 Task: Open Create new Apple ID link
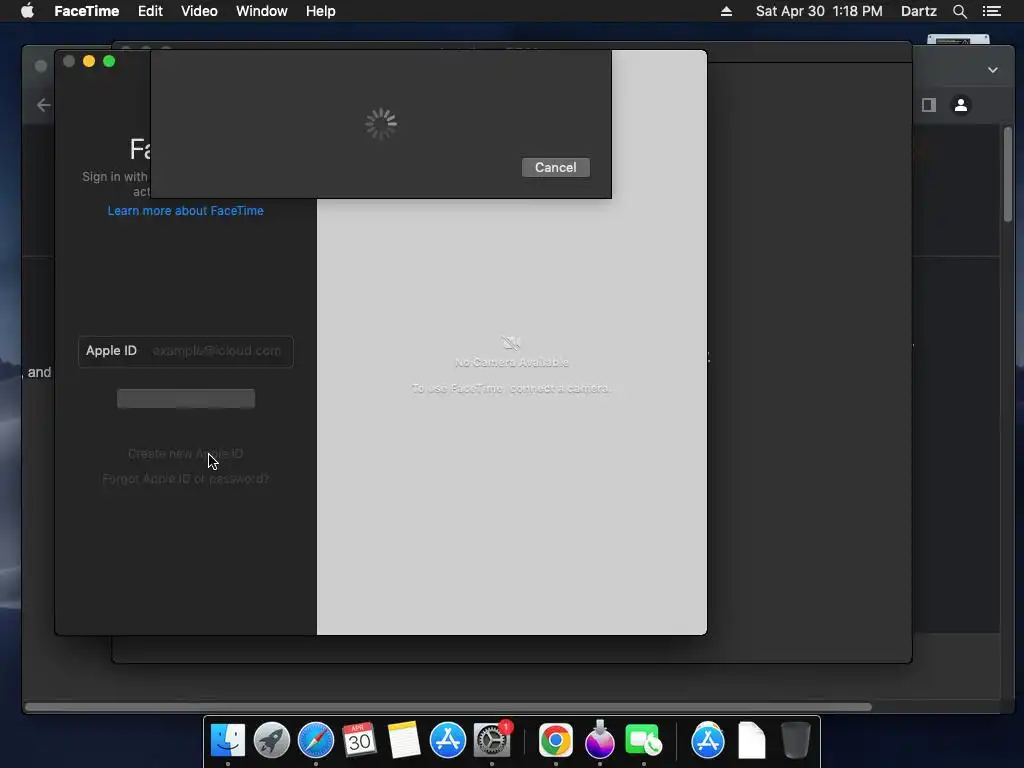click(x=185, y=454)
